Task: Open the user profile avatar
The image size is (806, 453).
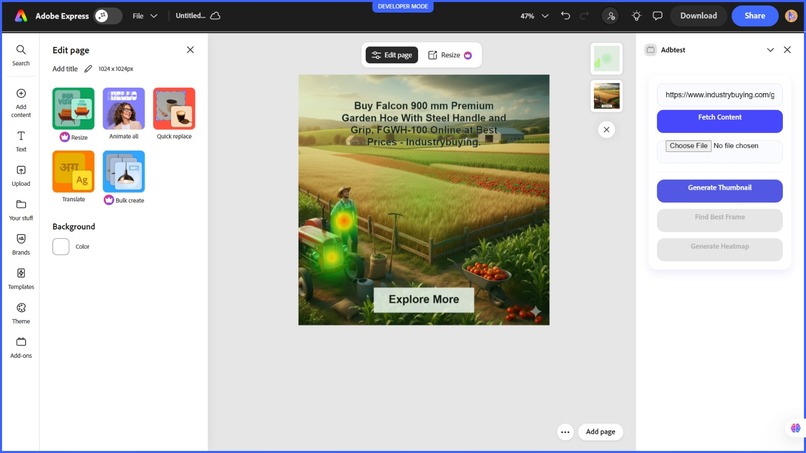Action: point(791,16)
